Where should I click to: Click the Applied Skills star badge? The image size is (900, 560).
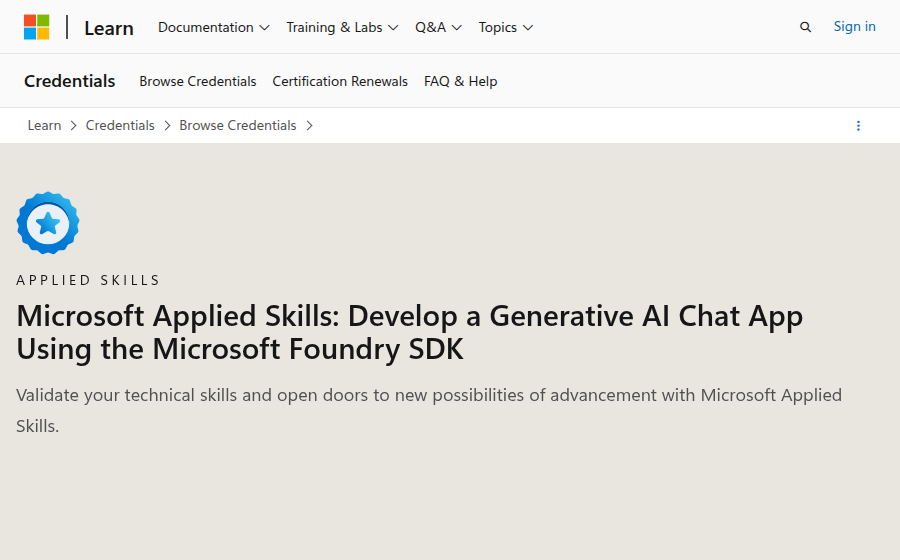pos(48,223)
